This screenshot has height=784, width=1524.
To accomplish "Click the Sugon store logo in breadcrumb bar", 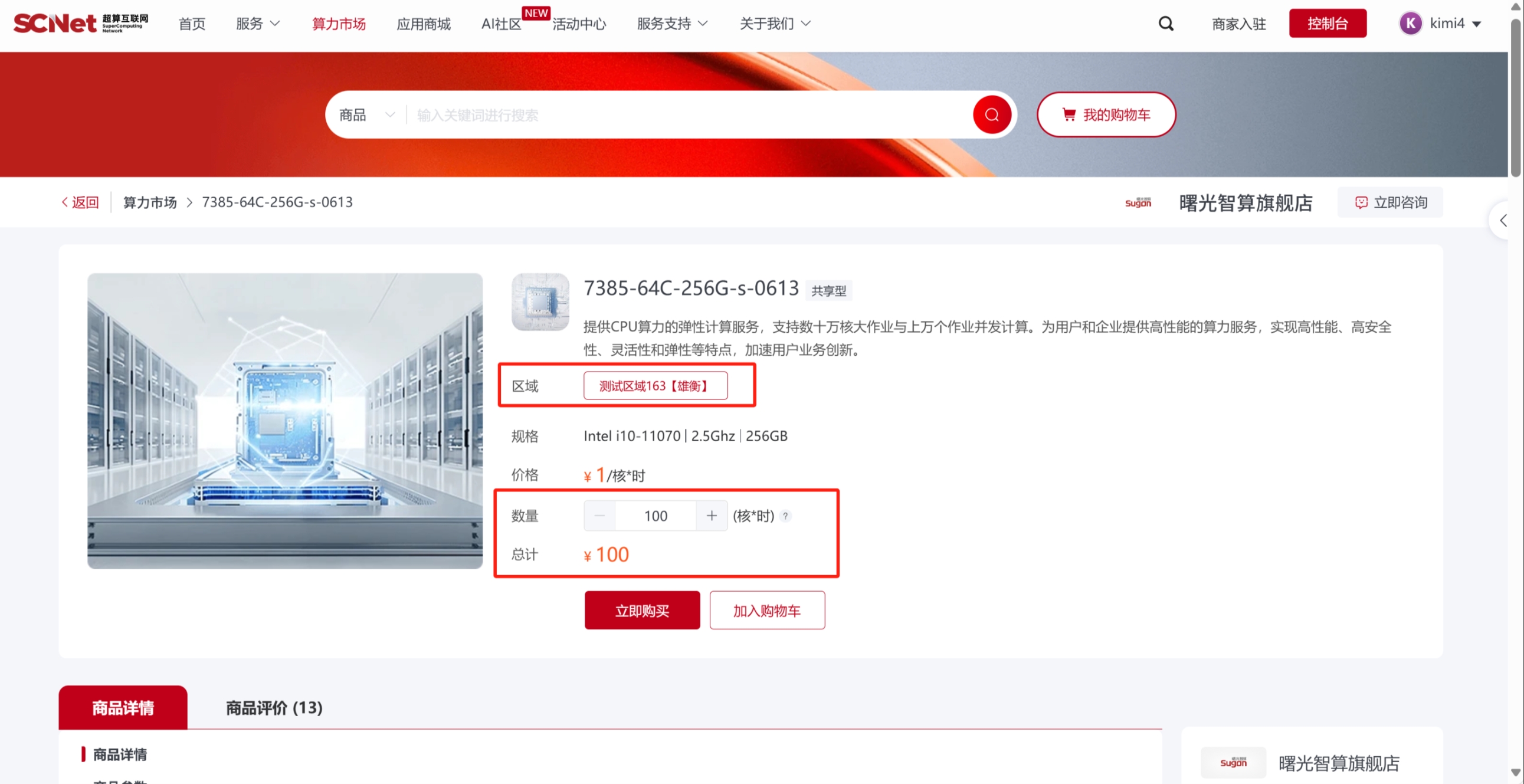I will click(1138, 203).
